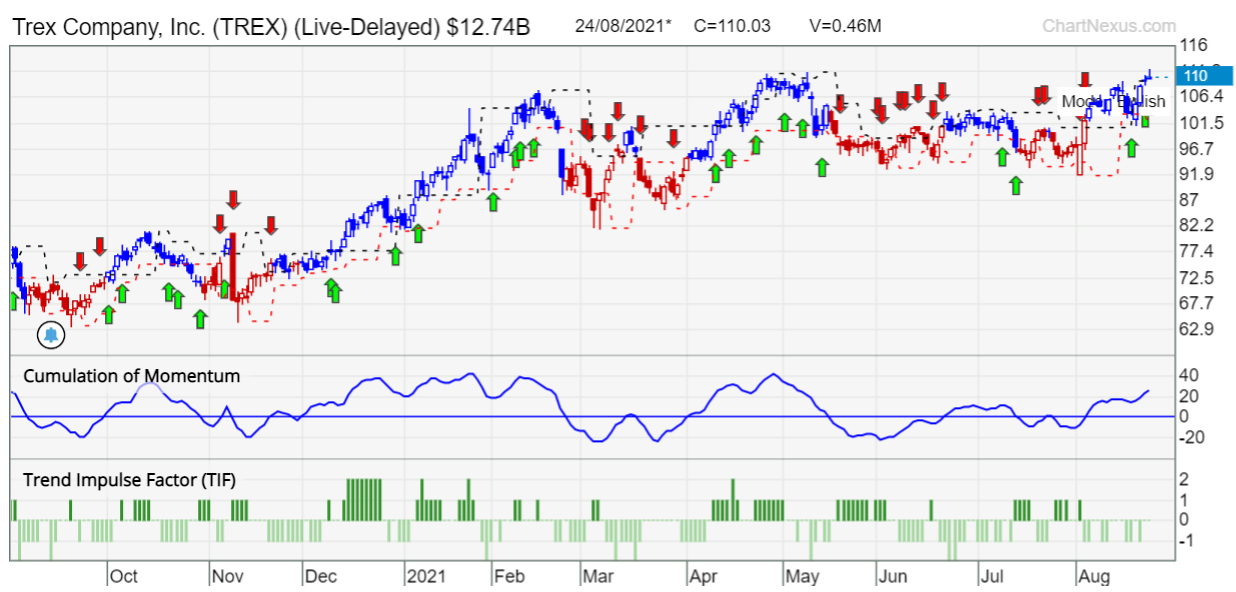Click the -1 value on TIF axis
This screenshot has height=592, width=1236.
tap(1187, 540)
